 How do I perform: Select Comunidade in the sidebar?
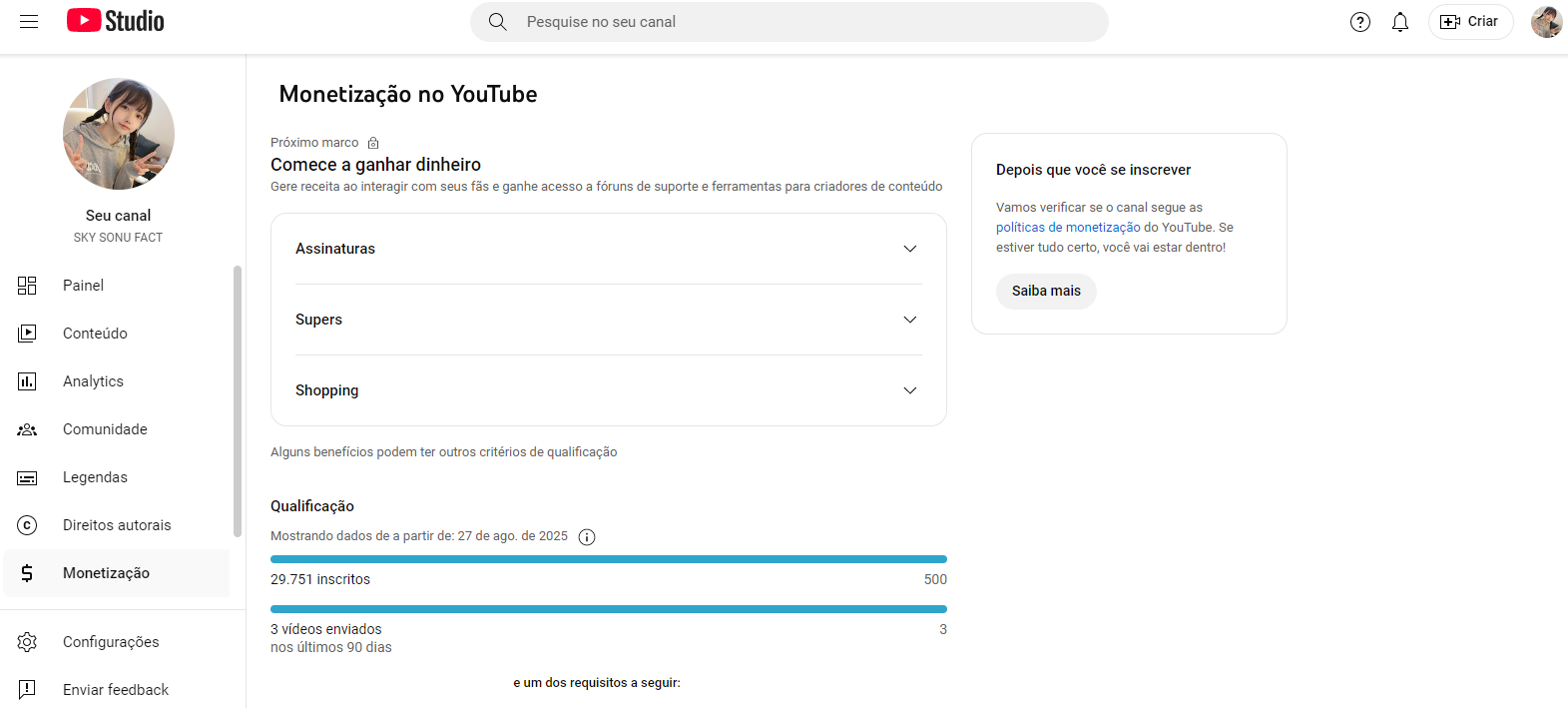click(116, 429)
